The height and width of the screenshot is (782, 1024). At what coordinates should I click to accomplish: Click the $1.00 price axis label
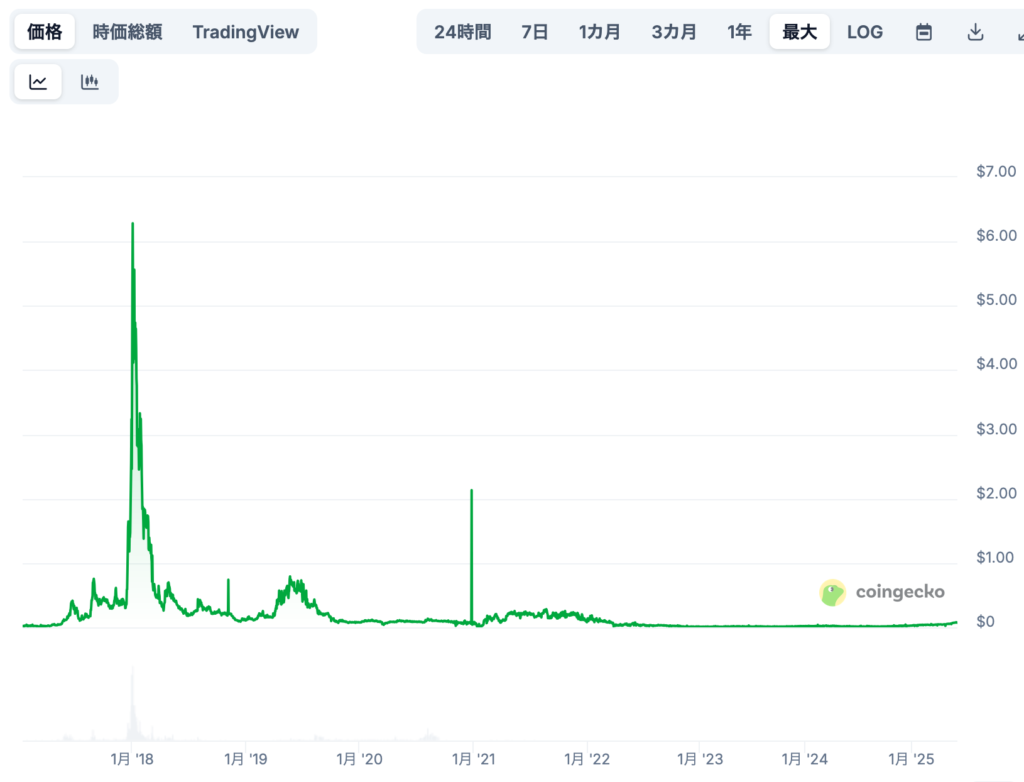tap(995, 557)
